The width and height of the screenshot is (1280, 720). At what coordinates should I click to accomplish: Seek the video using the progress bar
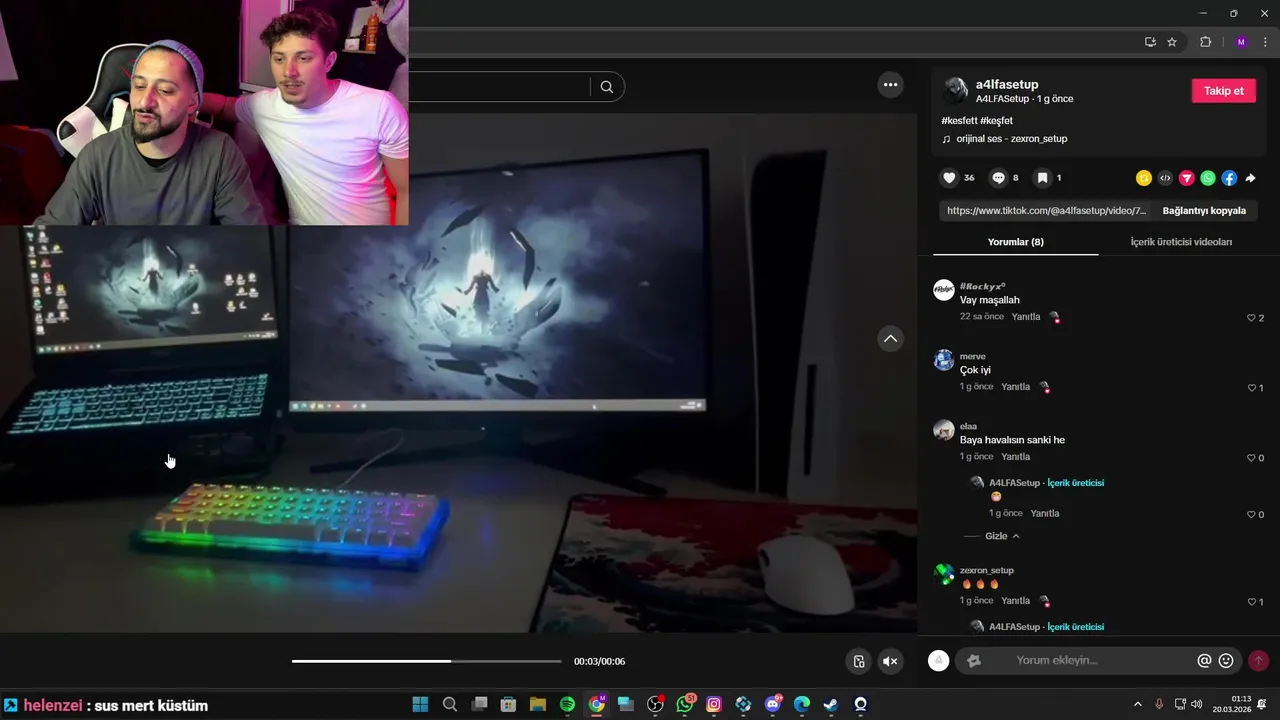pos(426,661)
